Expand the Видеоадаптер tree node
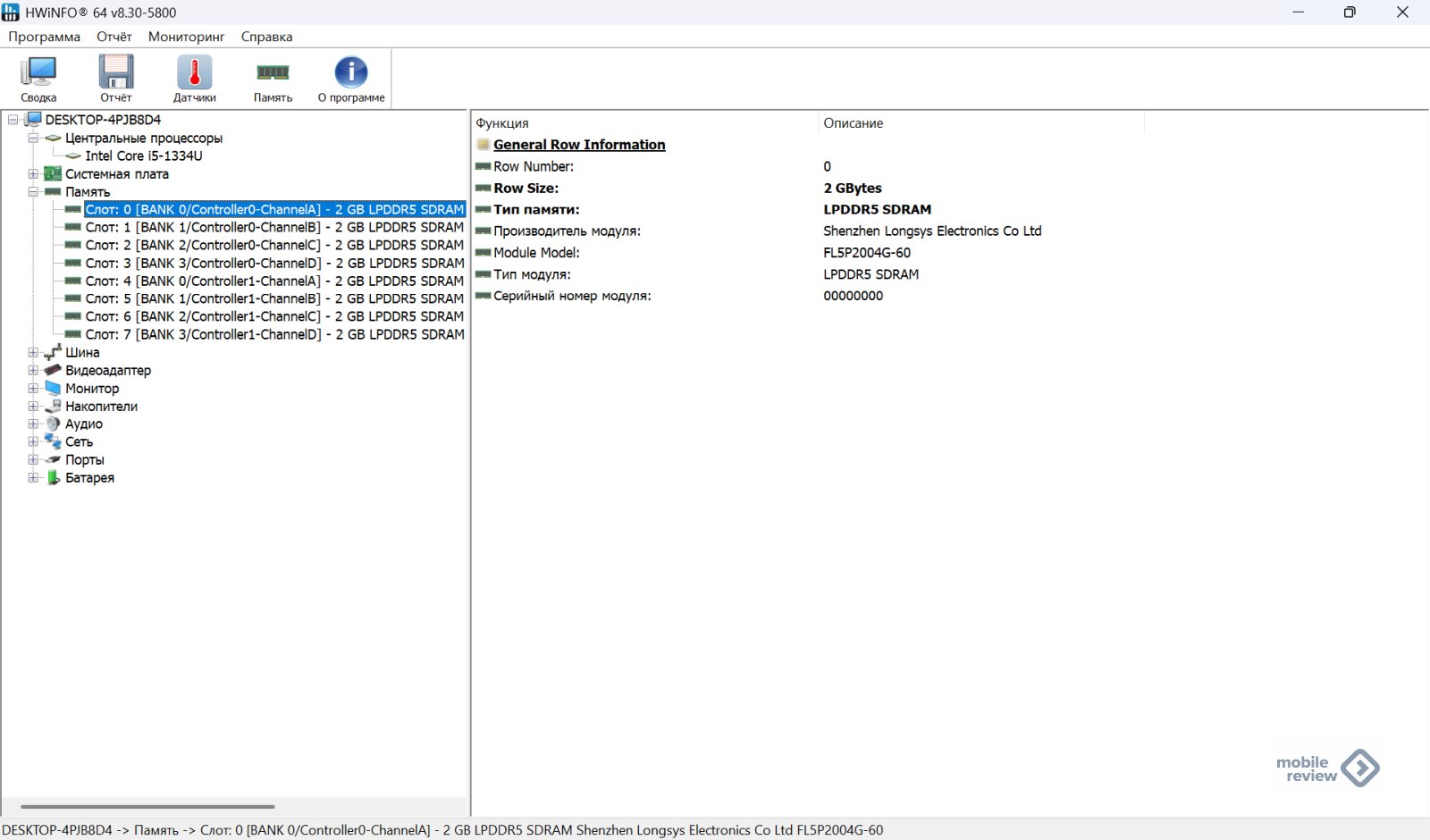 (33, 371)
